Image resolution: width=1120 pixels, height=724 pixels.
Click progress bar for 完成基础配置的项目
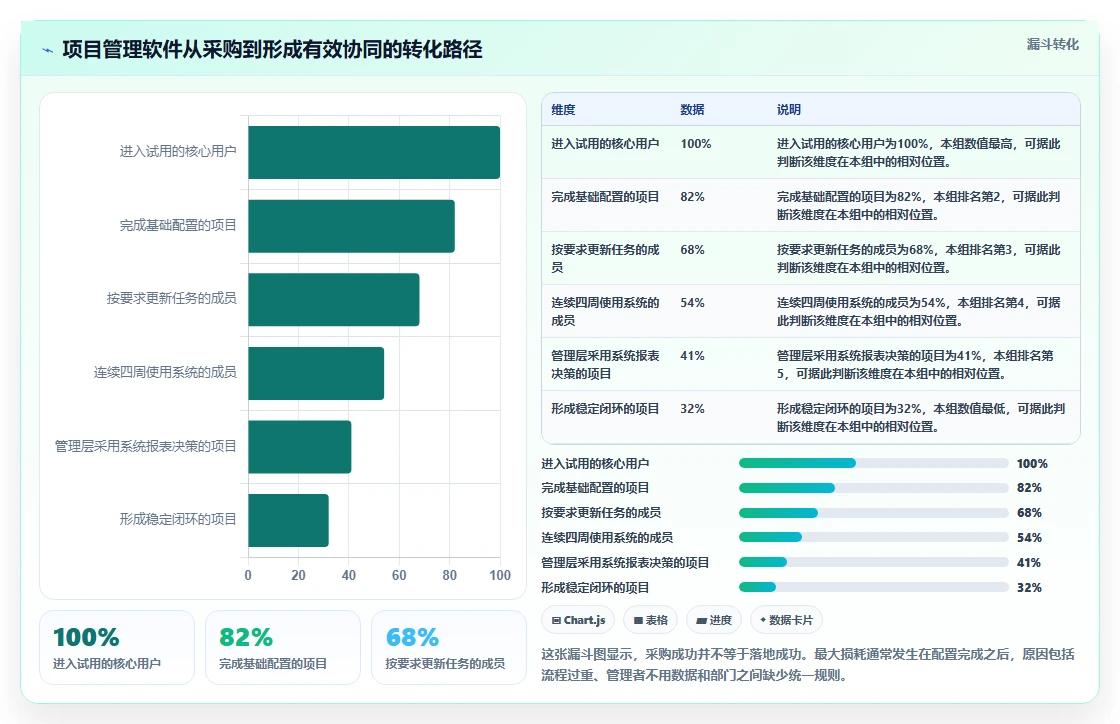pyautogui.click(x=874, y=488)
